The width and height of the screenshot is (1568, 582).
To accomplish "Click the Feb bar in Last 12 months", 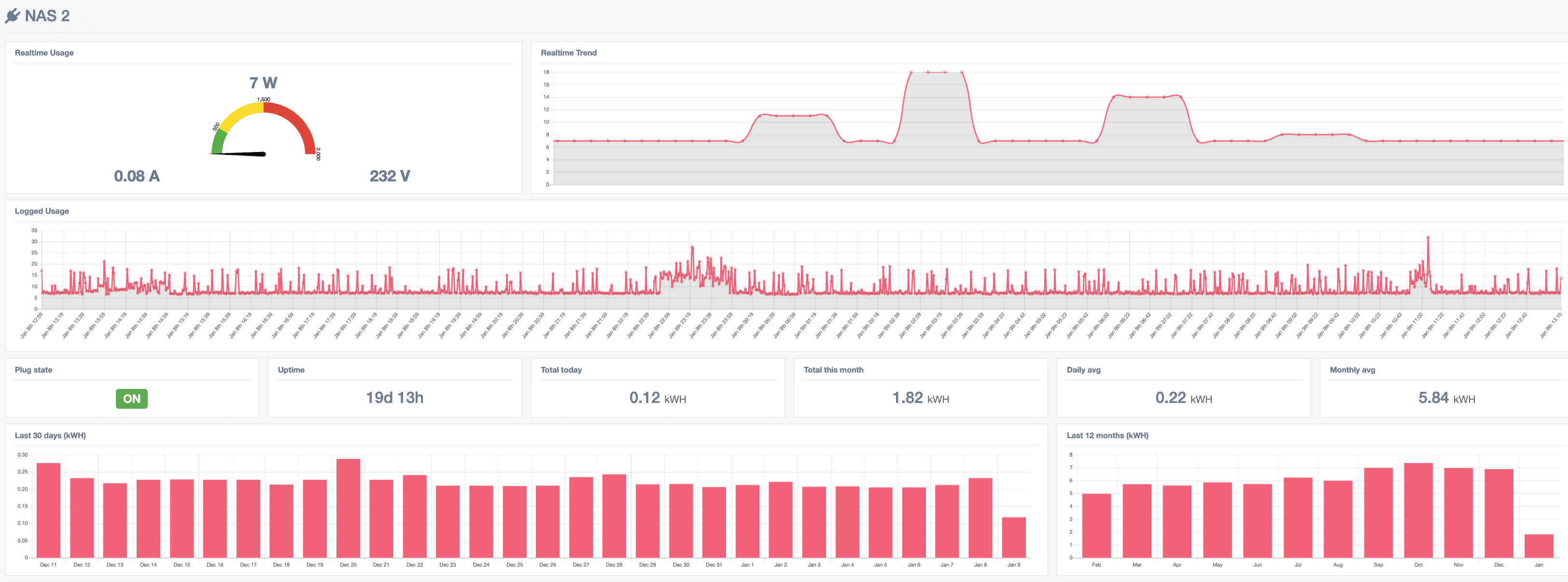I will tap(1096, 526).
